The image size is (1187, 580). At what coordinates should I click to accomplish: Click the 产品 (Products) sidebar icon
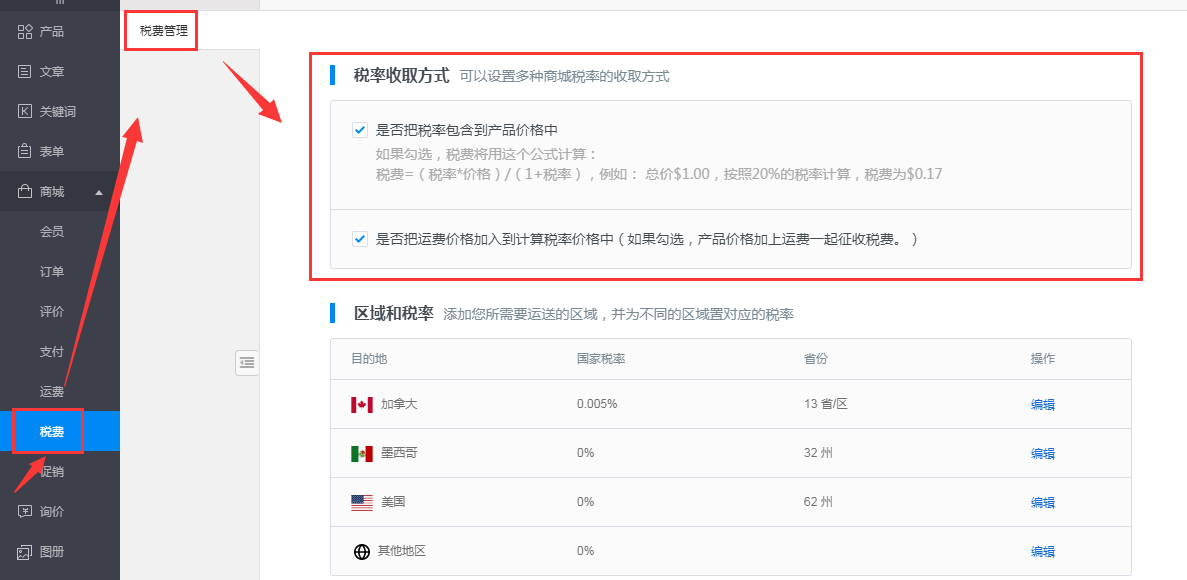(x=25, y=32)
